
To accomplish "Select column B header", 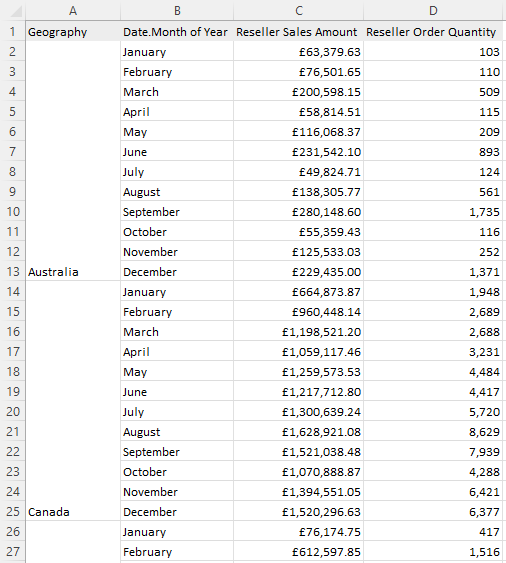I will 177,11.
